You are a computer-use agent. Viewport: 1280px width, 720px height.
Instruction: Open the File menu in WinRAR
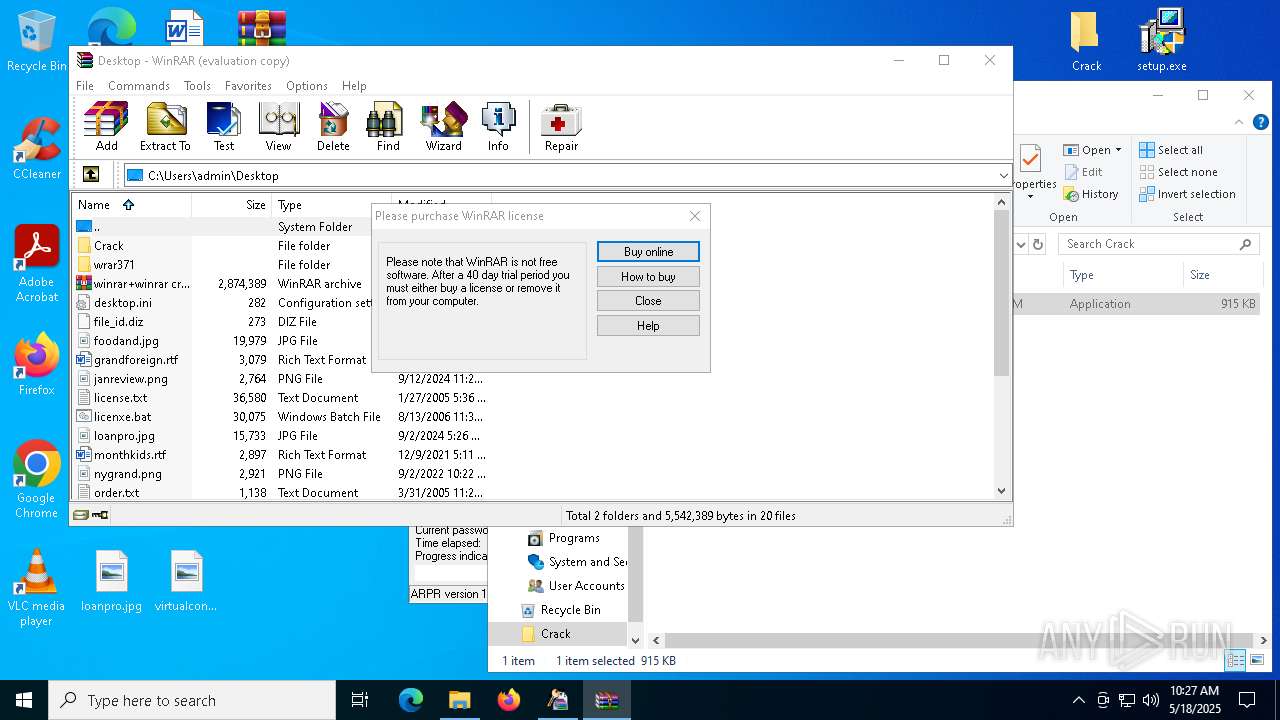click(x=85, y=86)
